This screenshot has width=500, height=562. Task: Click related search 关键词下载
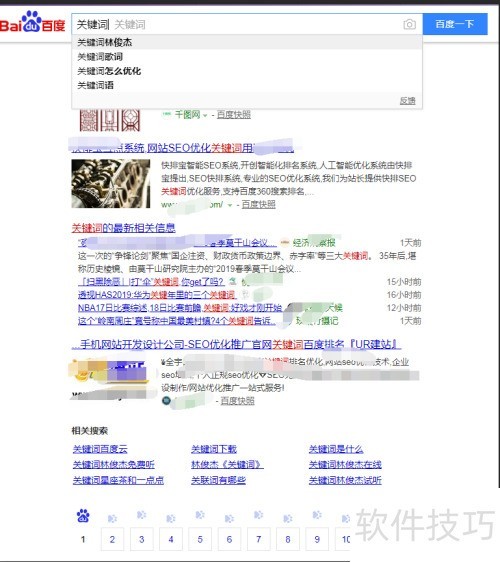(x=214, y=449)
